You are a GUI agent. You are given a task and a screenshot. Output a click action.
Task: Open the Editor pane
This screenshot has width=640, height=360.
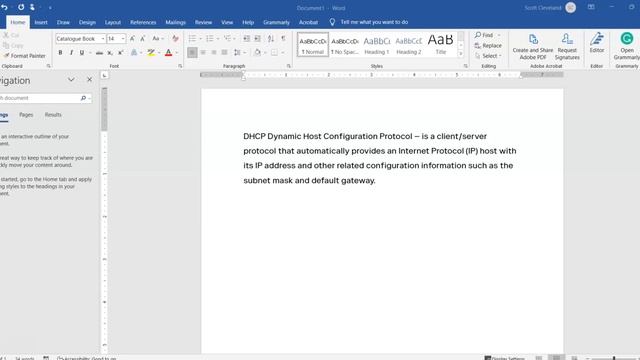(597, 43)
